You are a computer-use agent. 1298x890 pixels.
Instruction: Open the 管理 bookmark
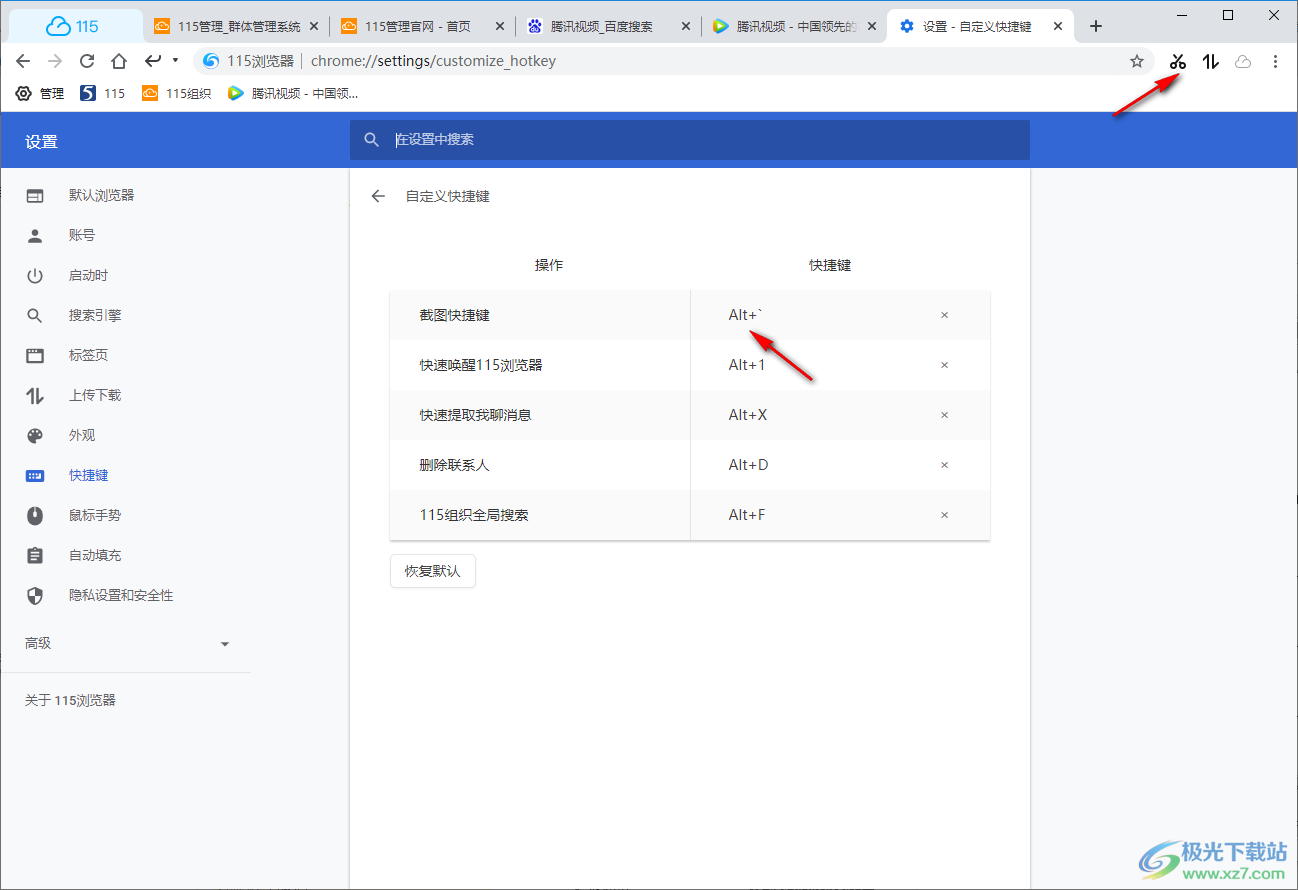click(x=40, y=93)
